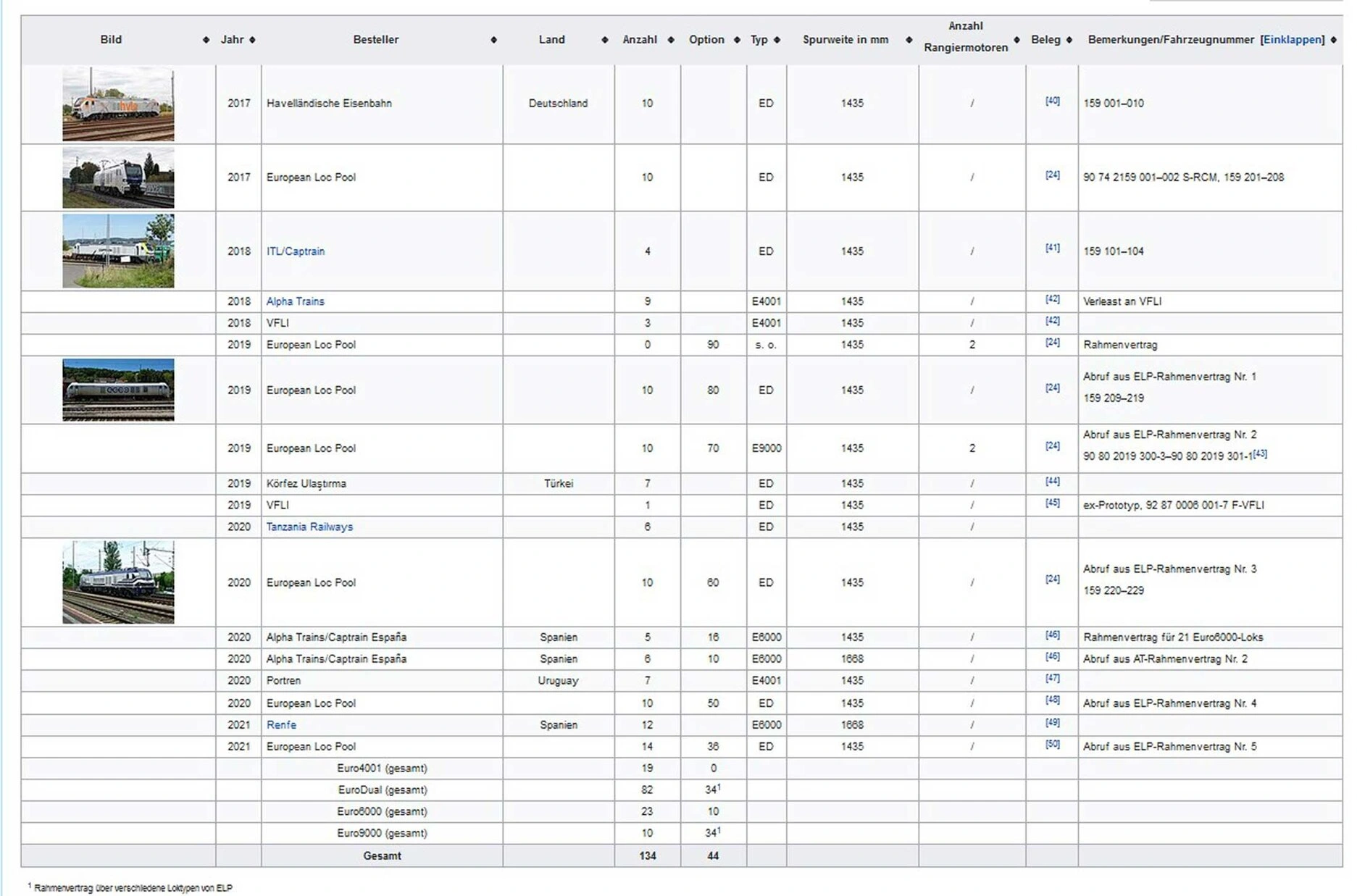Click footnote 43 in the E9000 row
Viewport: 1357px width, 896px height.
1260,453
